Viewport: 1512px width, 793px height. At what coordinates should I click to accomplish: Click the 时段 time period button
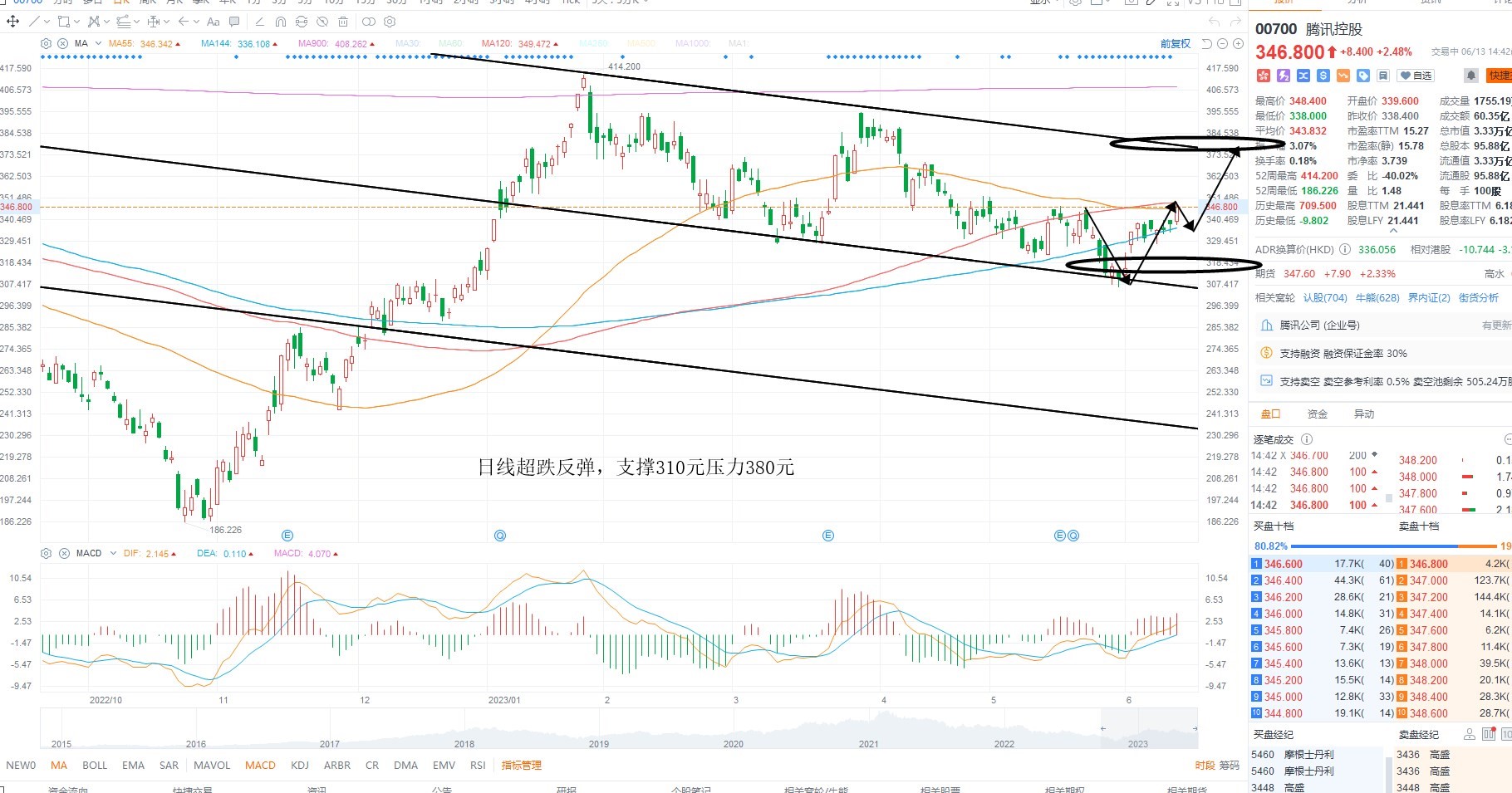pyautogui.click(x=1205, y=766)
